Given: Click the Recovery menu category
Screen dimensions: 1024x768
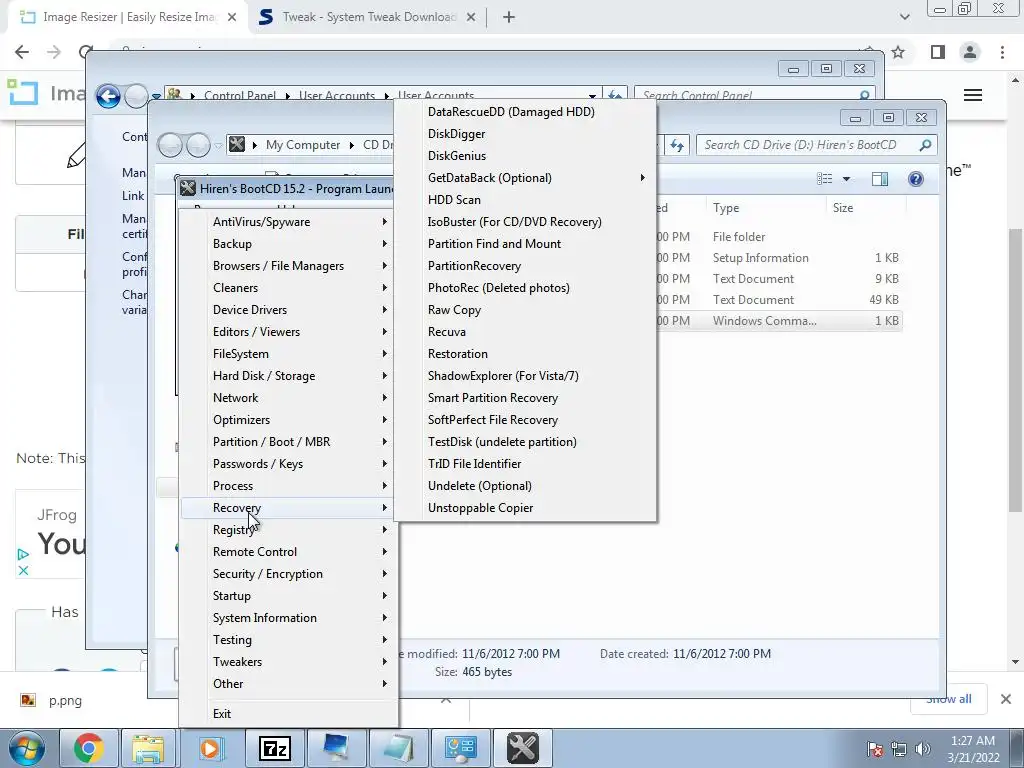Looking at the screenshot, I should coord(287,507).
